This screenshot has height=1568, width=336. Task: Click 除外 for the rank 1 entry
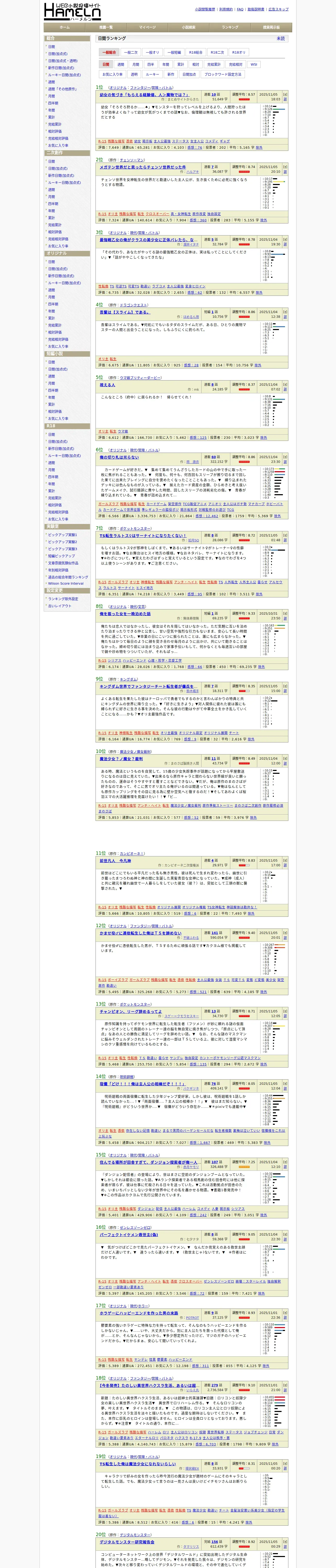(x=259, y=147)
